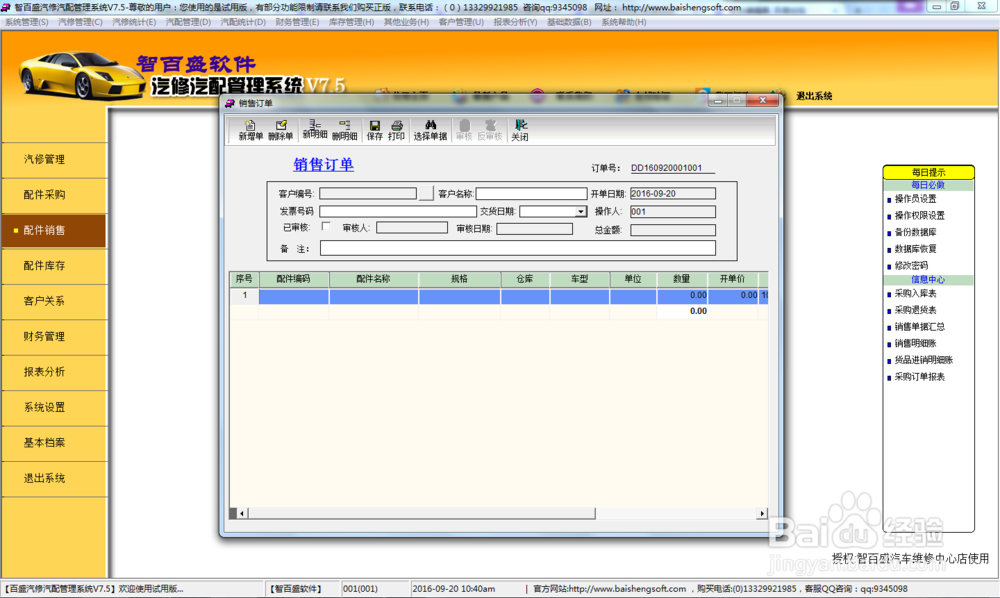Open 货品进销明细账 in info center
Viewport: 1000px width, 598px height.
coord(923,360)
